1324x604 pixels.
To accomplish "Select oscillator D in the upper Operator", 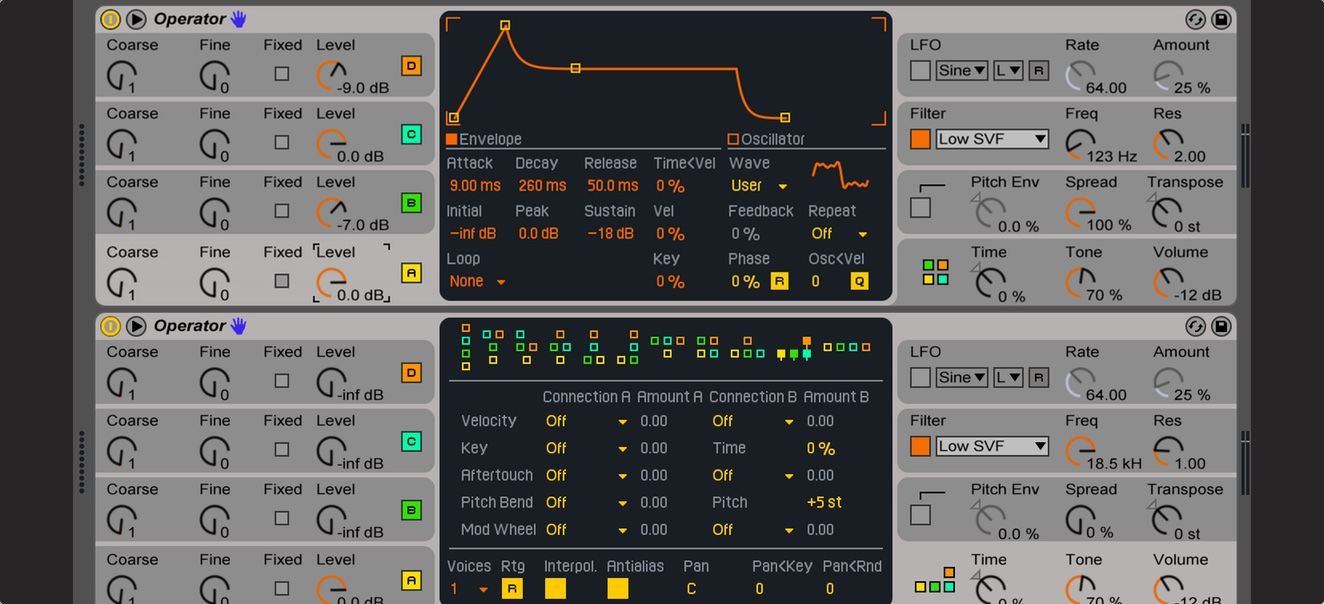I will [411, 66].
